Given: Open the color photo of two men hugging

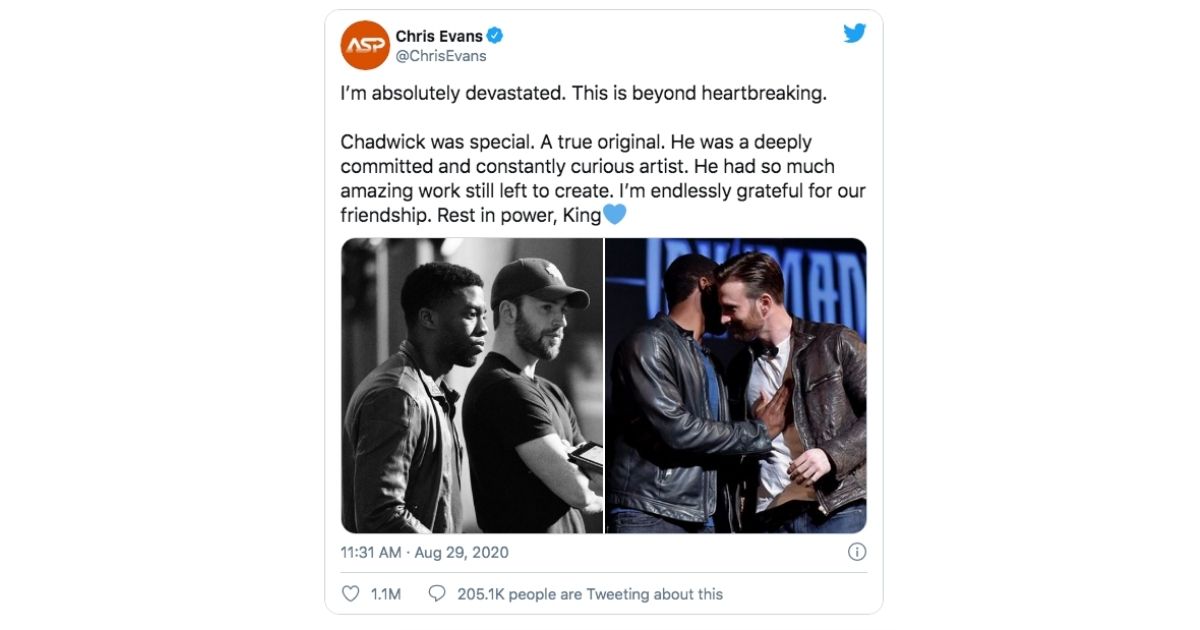Looking at the screenshot, I should pyautogui.click(x=736, y=385).
